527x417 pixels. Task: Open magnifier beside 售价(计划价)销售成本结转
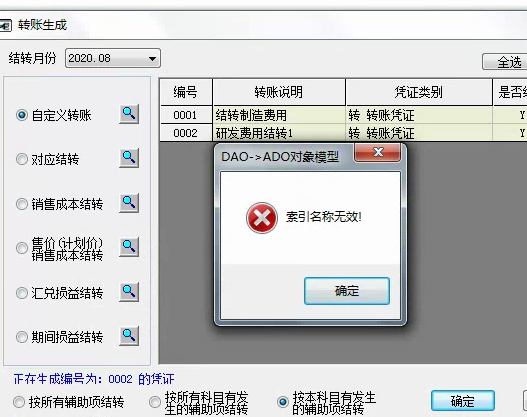pos(129,247)
